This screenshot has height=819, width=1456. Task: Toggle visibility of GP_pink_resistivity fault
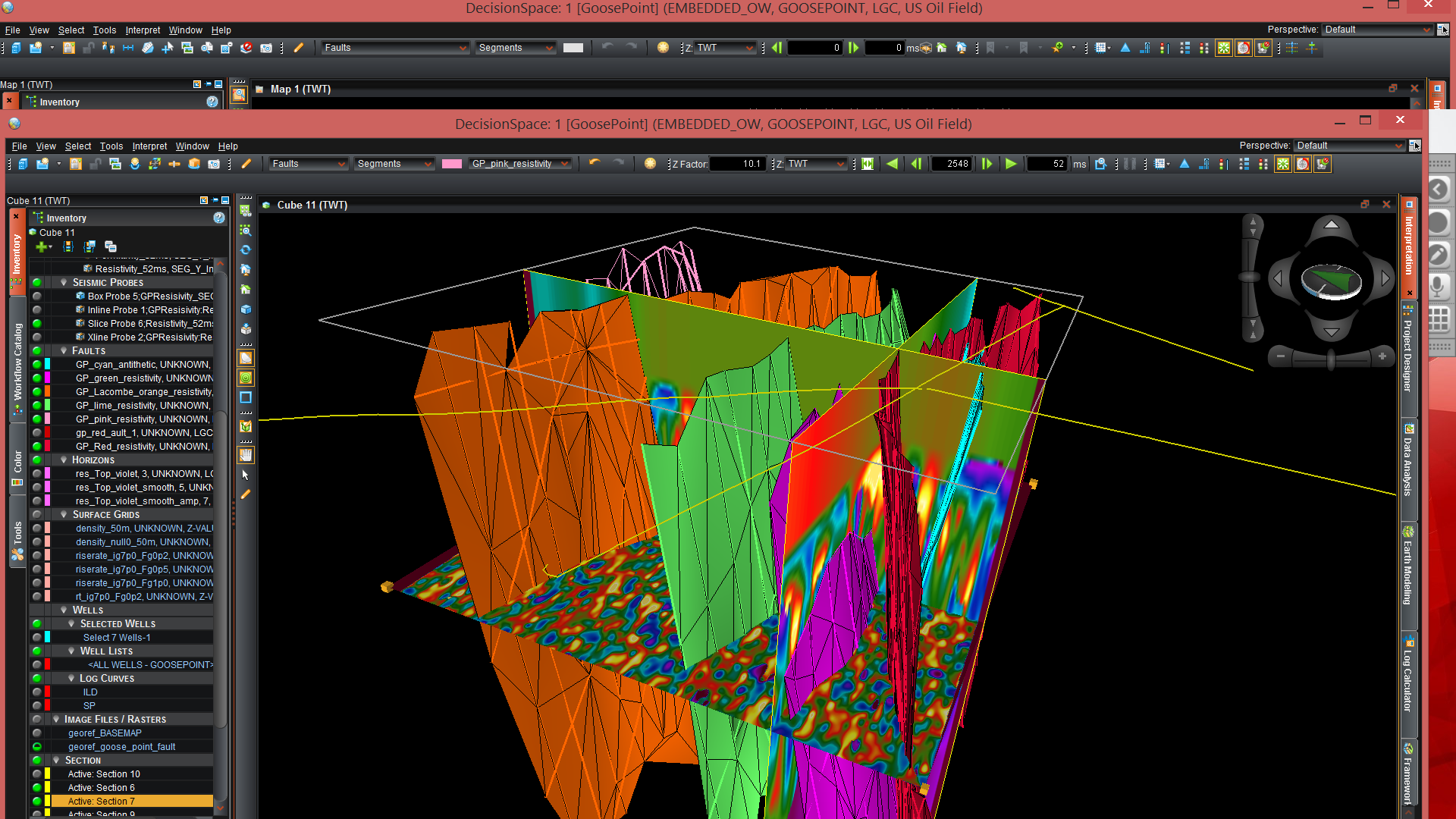coord(36,419)
